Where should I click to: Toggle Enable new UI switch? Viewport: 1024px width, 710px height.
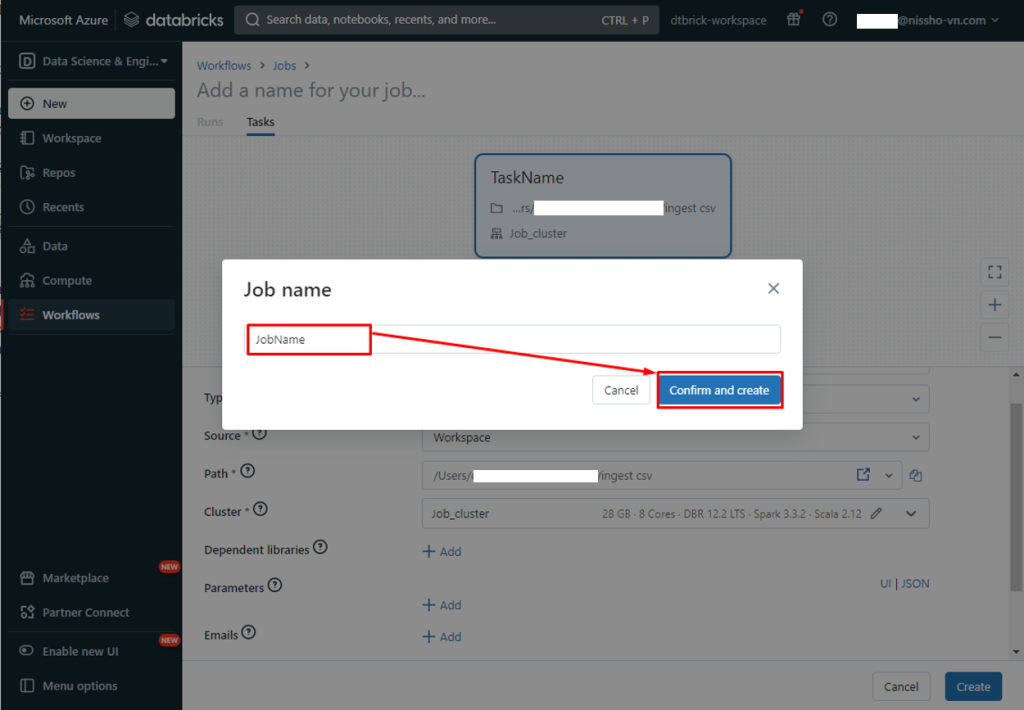click(27, 651)
